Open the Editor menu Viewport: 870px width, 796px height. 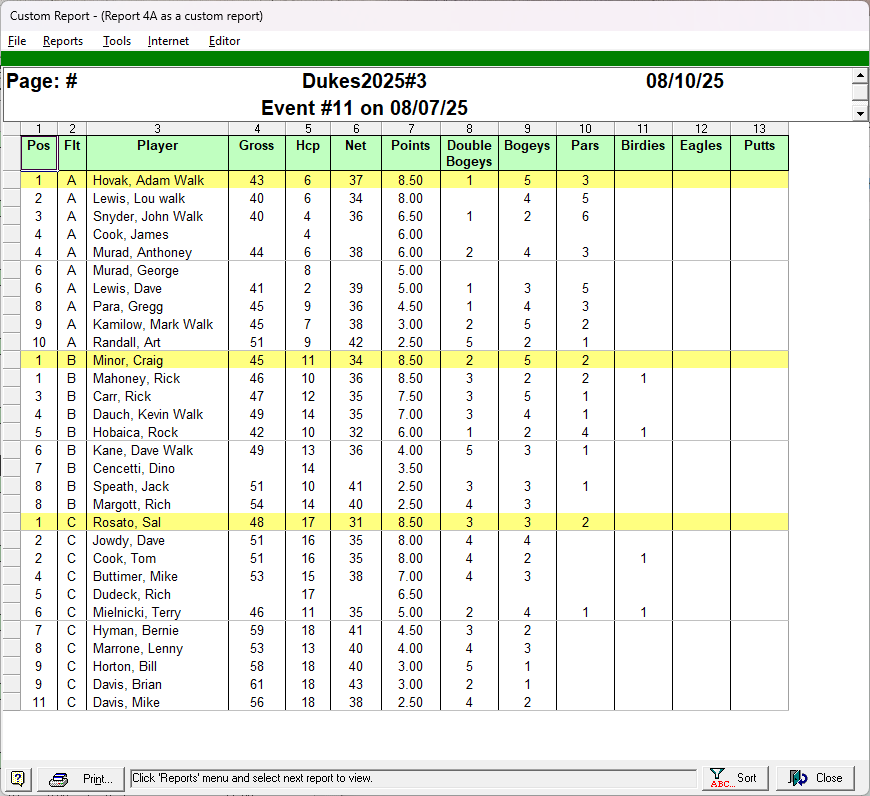tap(224, 41)
